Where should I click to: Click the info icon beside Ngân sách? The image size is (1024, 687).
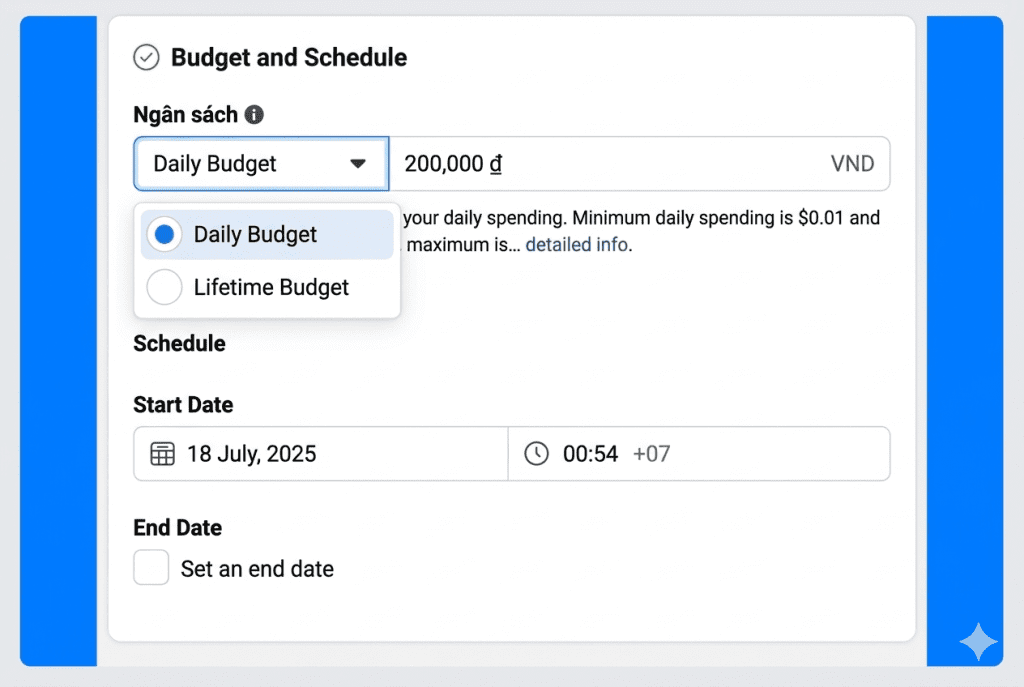point(254,115)
